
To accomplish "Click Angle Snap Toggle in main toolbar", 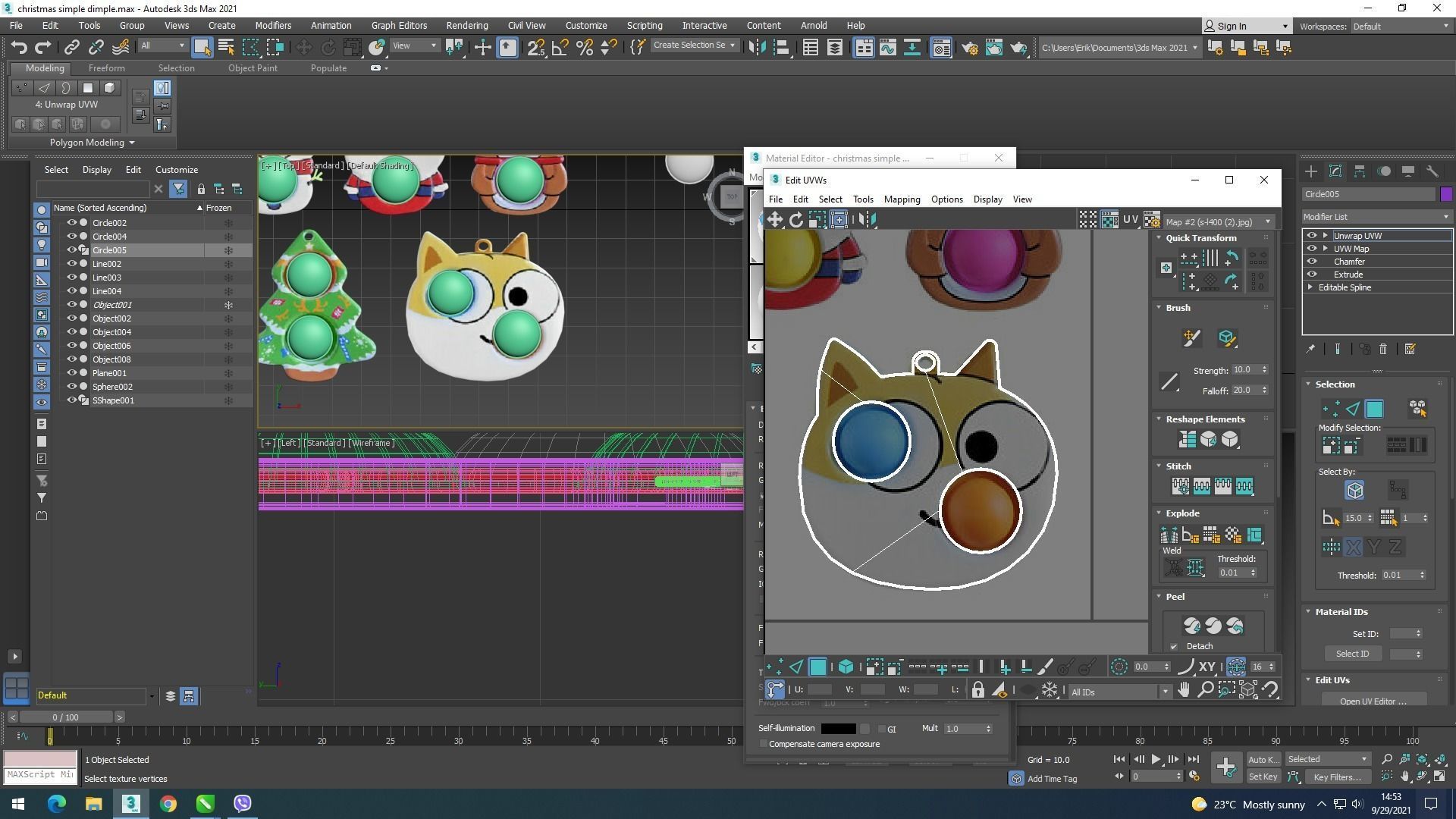I will click(560, 48).
